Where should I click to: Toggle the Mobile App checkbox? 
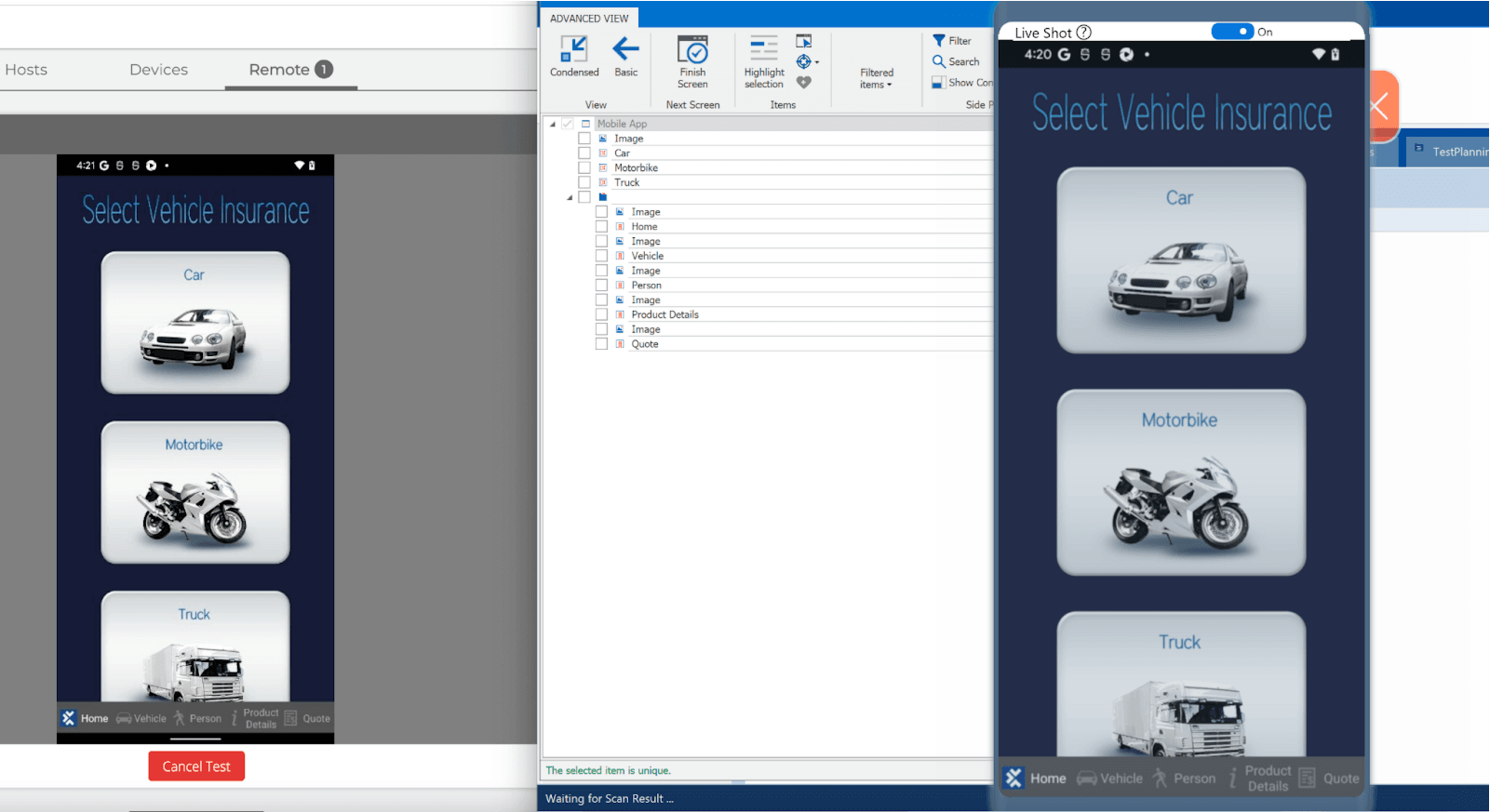click(x=568, y=124)
